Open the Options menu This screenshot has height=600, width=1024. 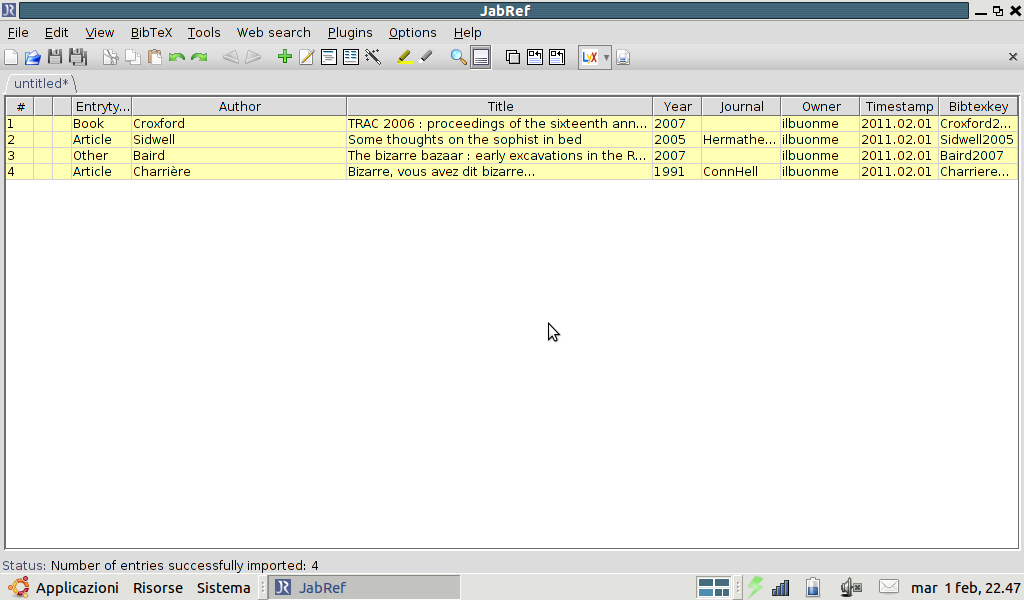[412, 33]
